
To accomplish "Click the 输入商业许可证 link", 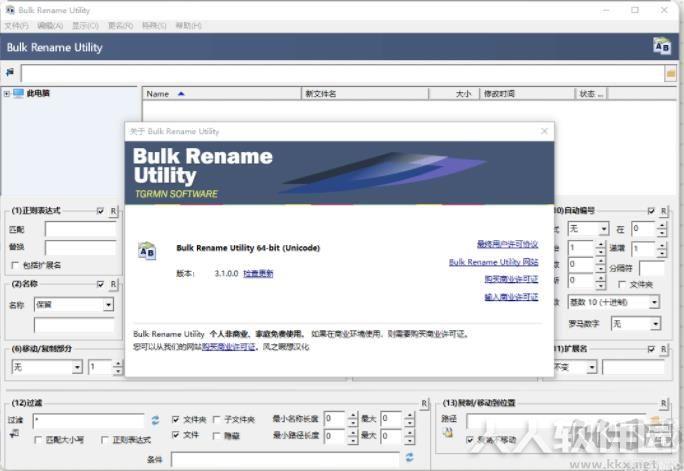I will point(511,297).
